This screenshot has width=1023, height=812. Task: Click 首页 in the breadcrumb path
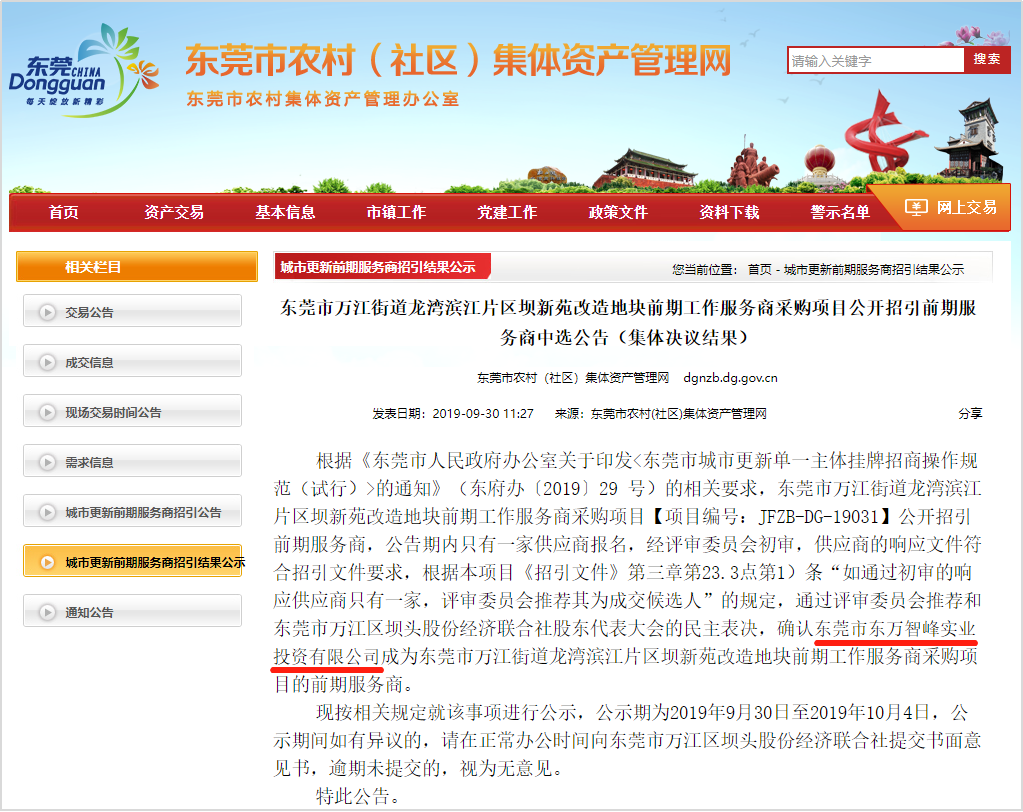pos(759,270)
